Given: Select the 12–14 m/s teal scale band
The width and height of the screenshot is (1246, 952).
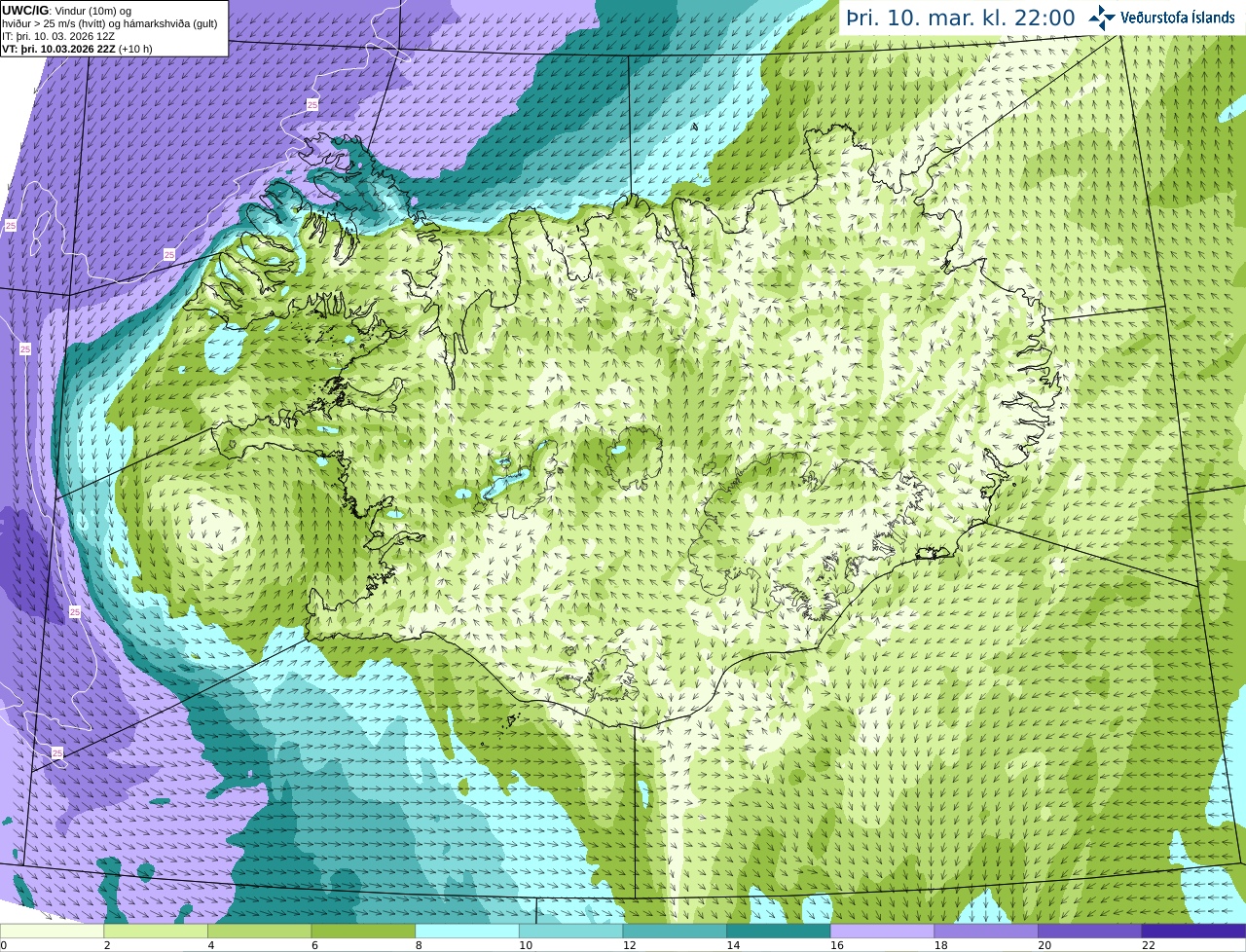Looking at the screenshot, I should click(675, 932).
